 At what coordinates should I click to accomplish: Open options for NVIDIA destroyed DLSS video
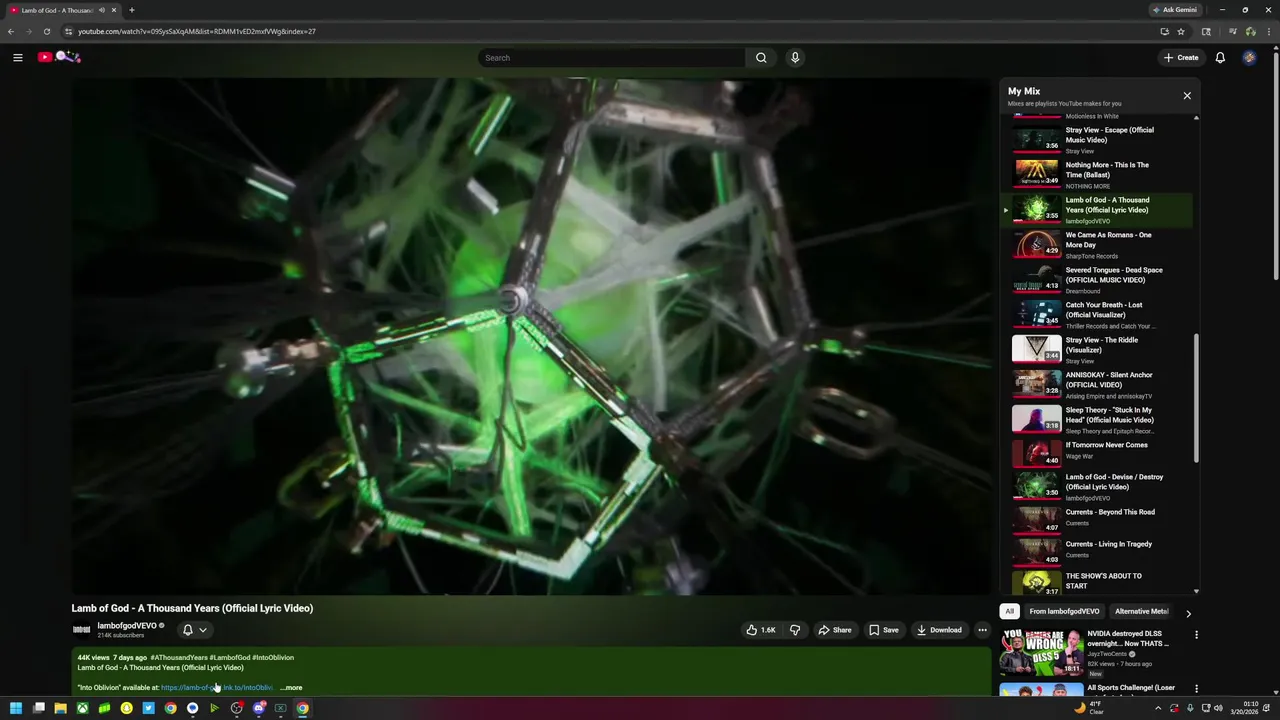point(1196,635)
